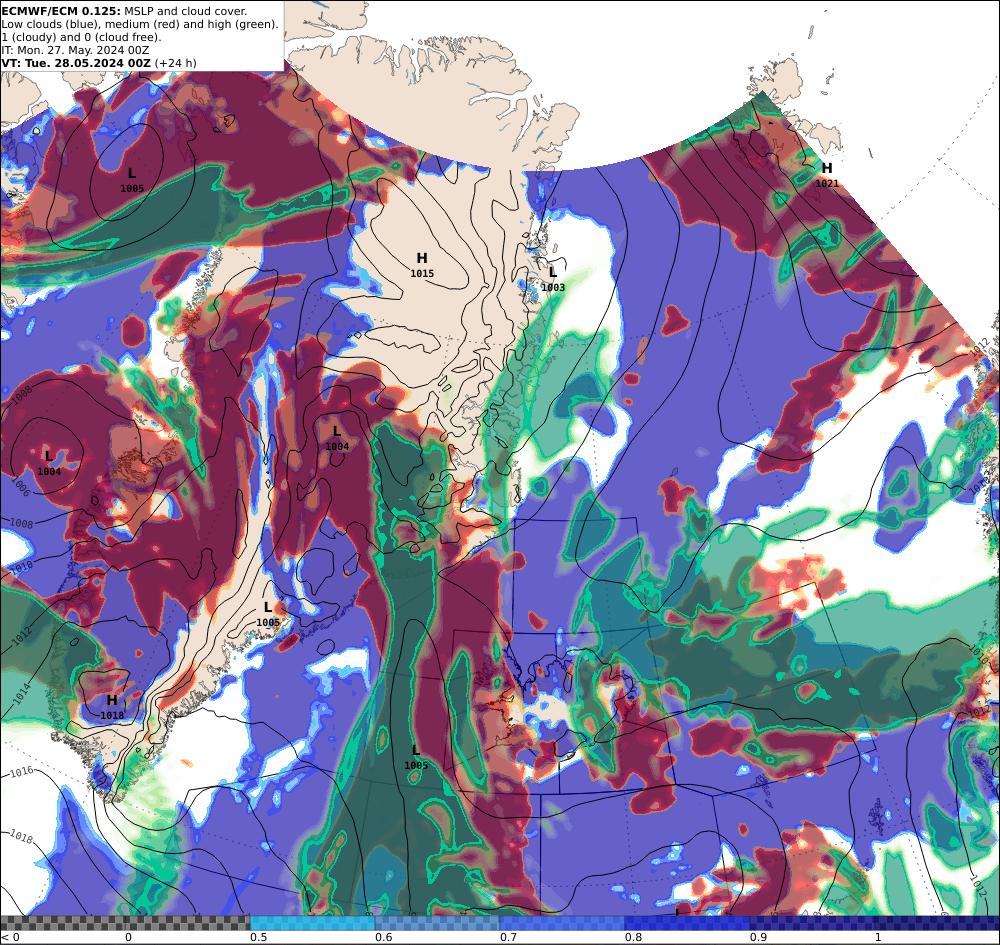Screen dimensions: 1000x945
Task: Click the 1006 isobar label
Action: (20, 489)
